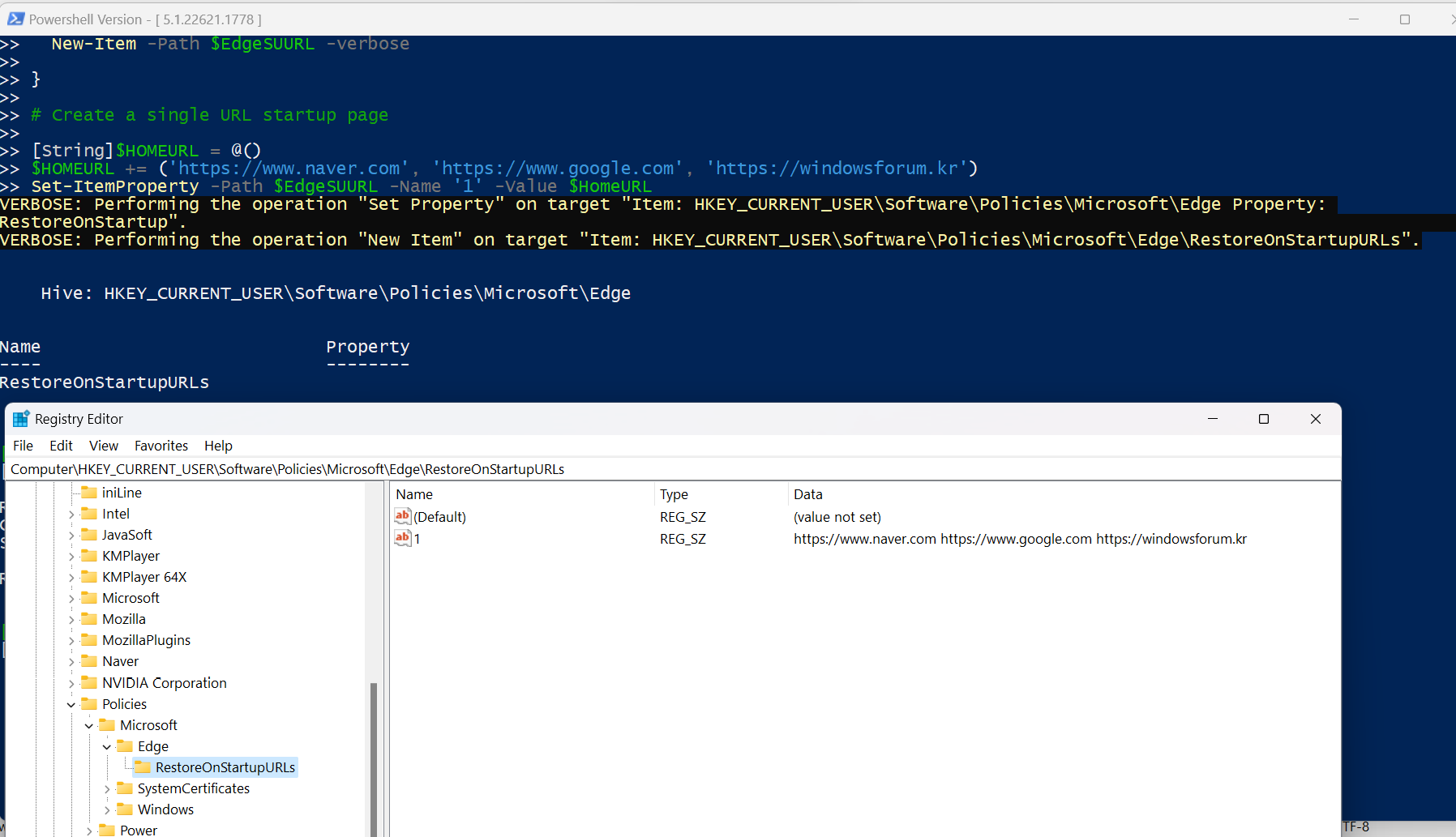1456x837 pixels.
Task: Select the Mozilla folder icon
Action: [89, 619]
